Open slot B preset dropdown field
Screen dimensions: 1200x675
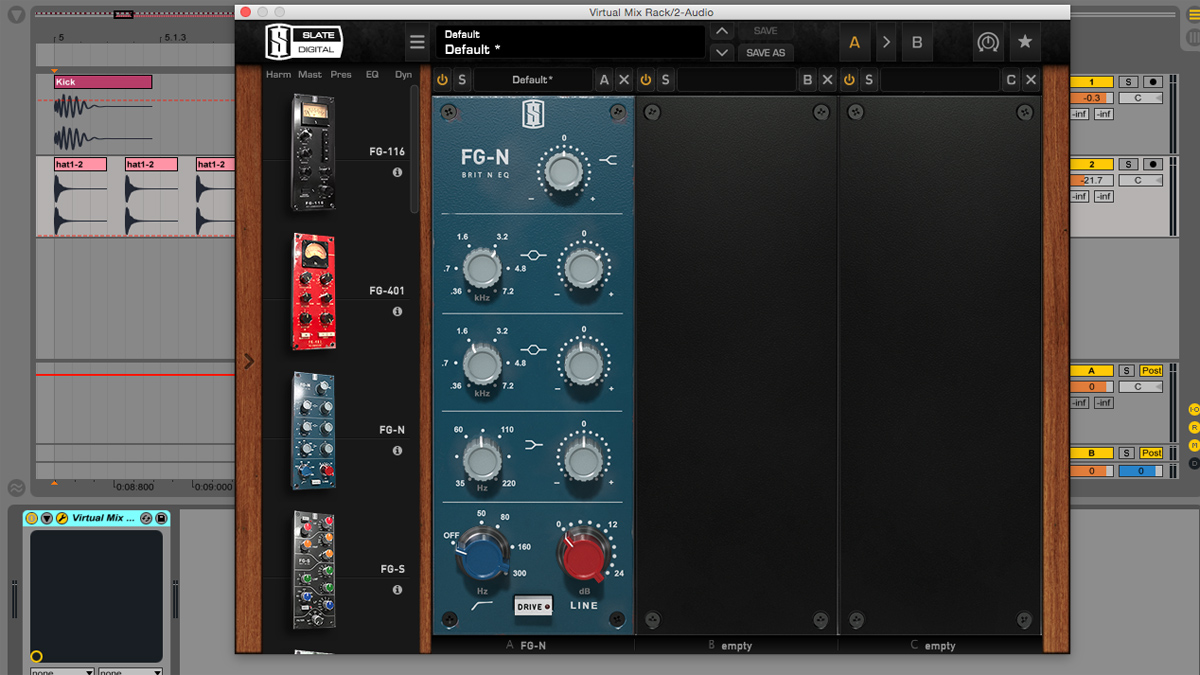click(737, 80)
